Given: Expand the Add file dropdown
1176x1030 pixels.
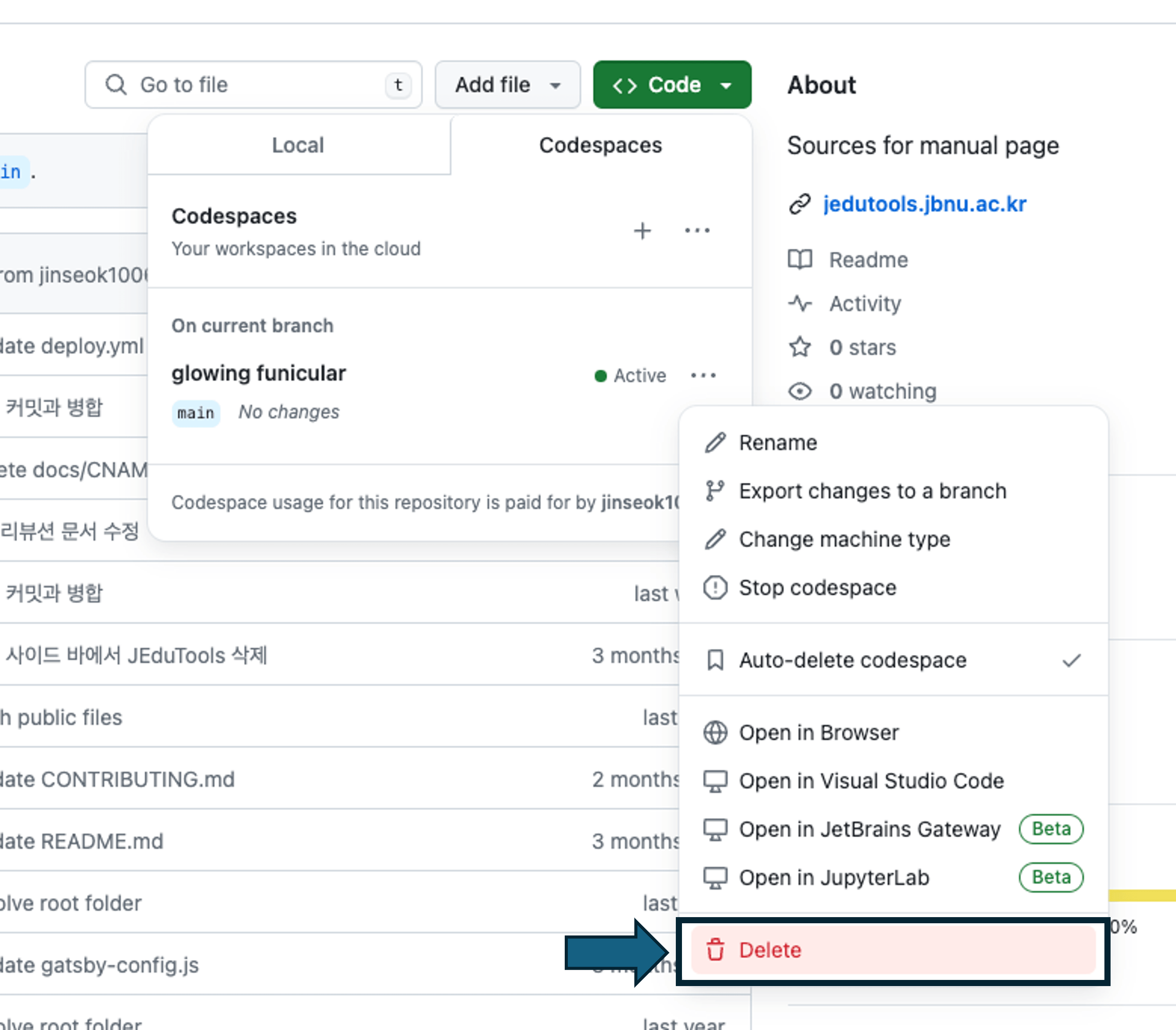Looking at the screenshot, I should tap(507, 85).
